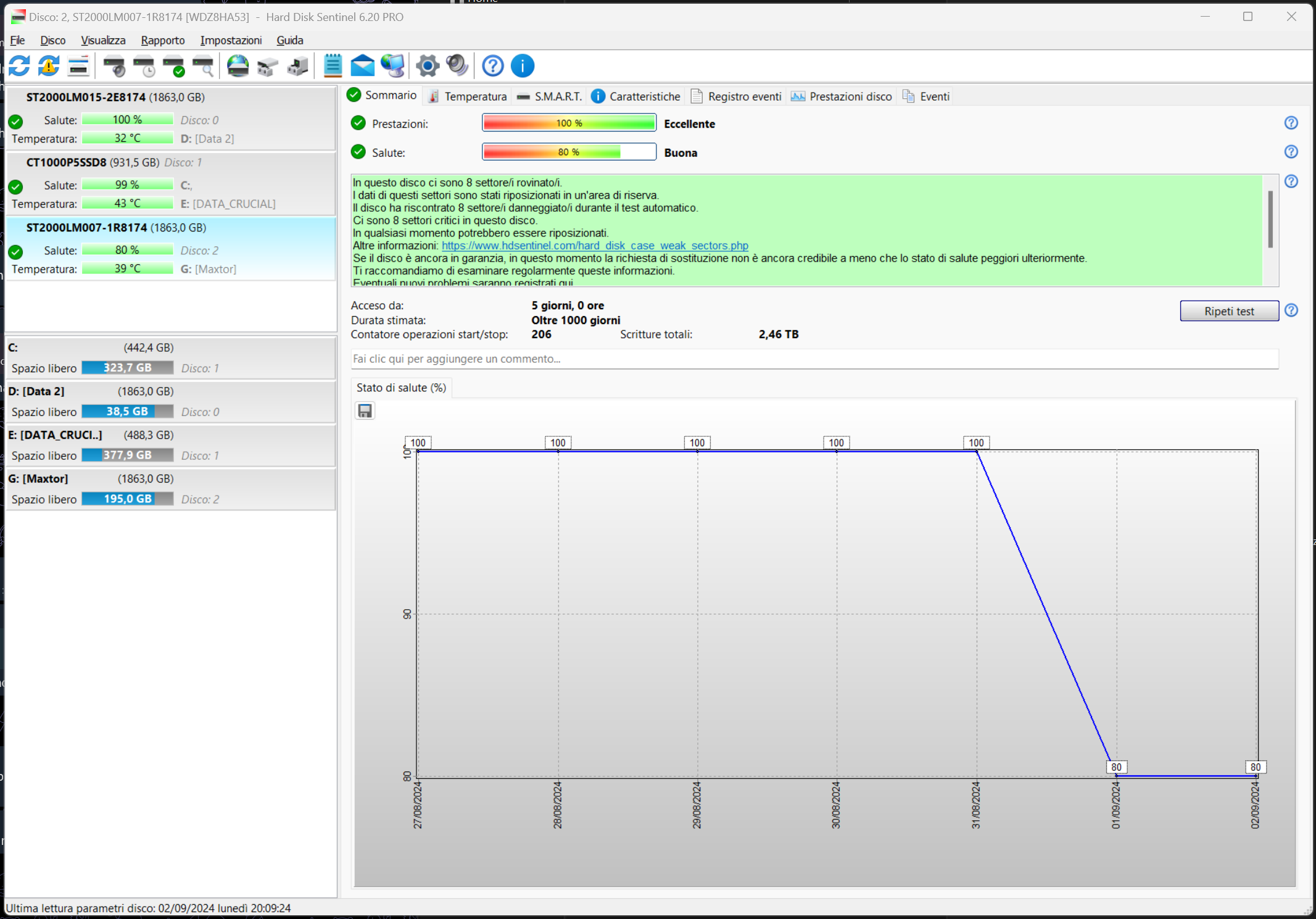Click help icon next to Prestazioni bar
Viewport: 1316px width, 919px height.
pos(1291,123)
